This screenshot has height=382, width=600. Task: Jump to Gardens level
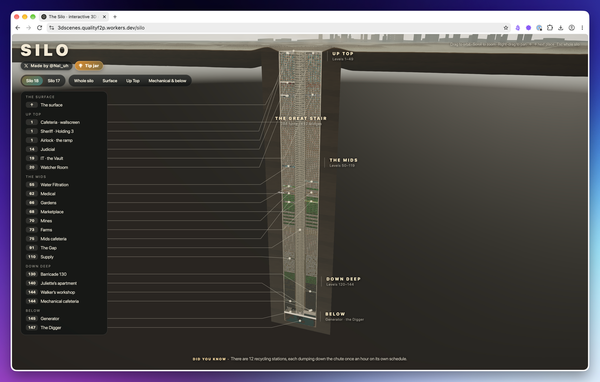pyautogui.click(x=64, y=202)
